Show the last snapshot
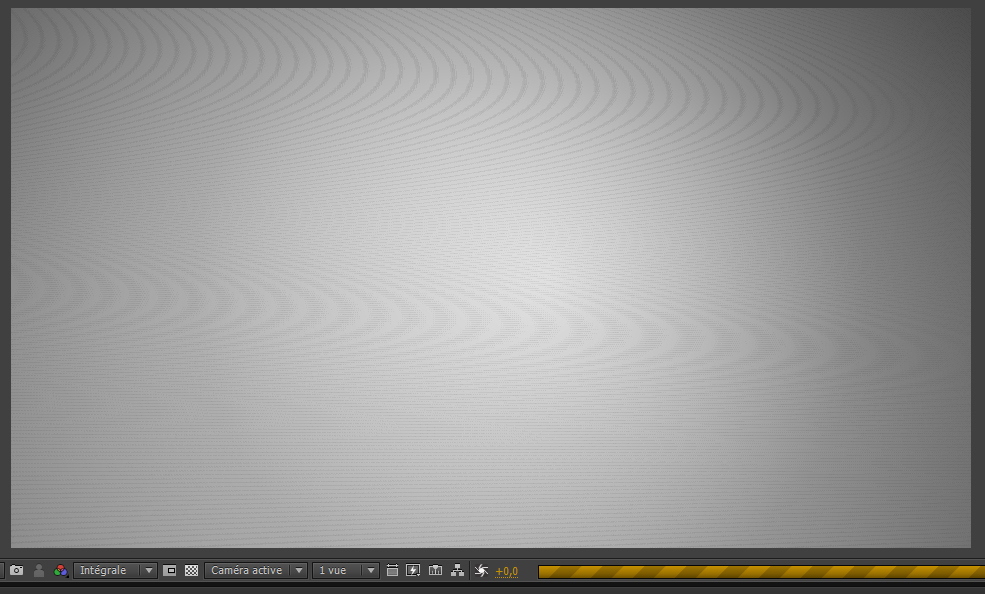The width and height of the screenshot is (985, 594). [x=39, y=570]
